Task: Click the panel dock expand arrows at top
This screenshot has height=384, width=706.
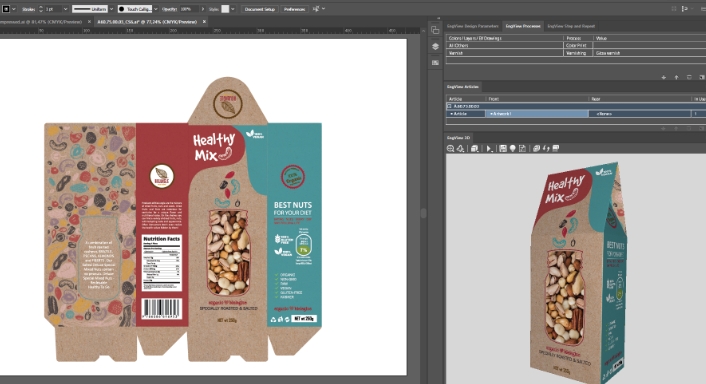Action: tap(438, 18)
